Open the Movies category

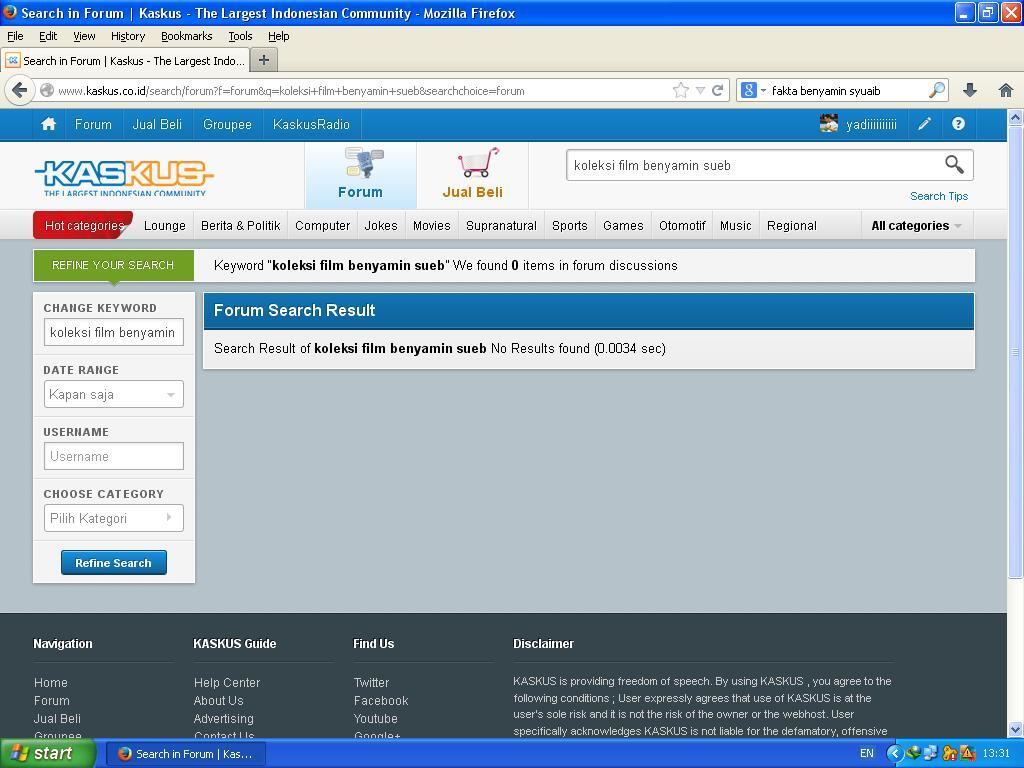tap(432, 226)
